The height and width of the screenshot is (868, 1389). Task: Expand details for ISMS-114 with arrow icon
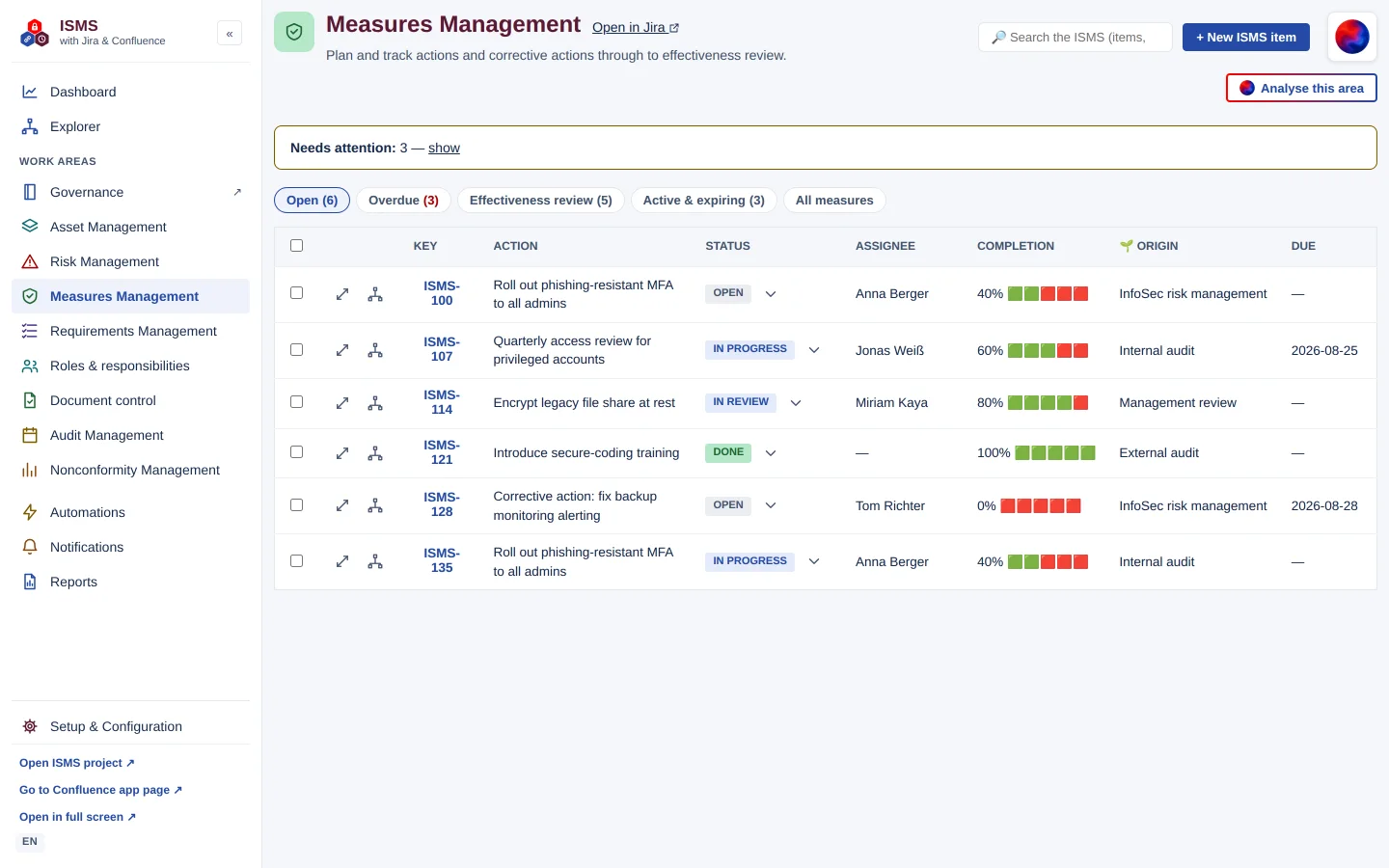342,403
